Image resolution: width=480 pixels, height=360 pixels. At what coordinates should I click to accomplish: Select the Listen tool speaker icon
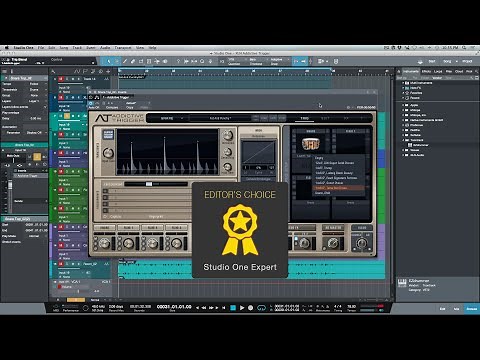[x=165, y=61]
